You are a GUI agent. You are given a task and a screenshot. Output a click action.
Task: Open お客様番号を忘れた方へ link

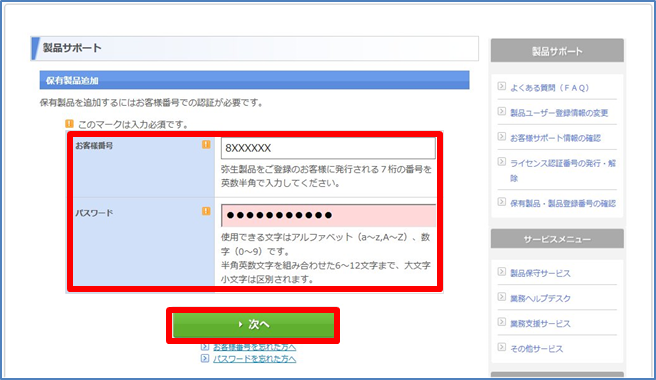254,347
